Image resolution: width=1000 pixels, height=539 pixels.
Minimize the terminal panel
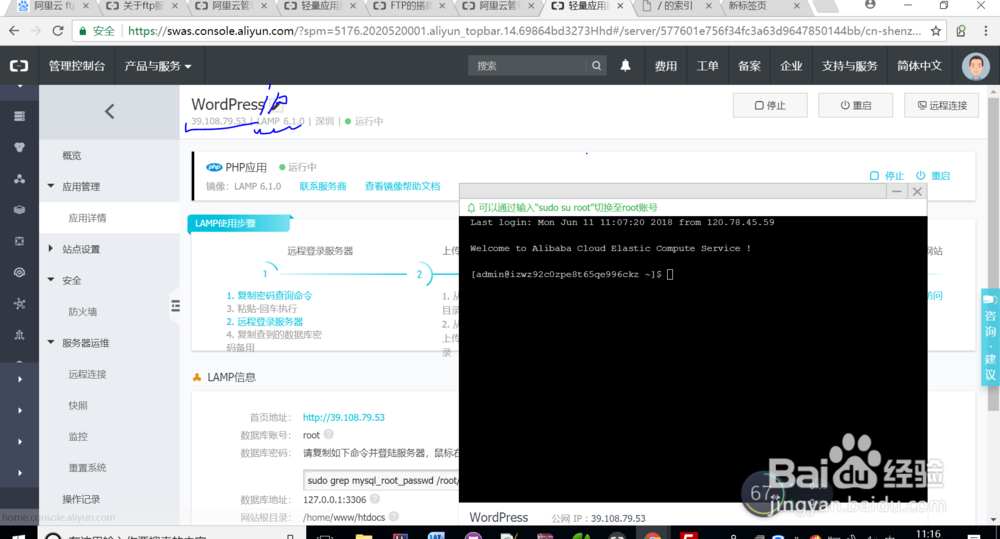(897, 191)
